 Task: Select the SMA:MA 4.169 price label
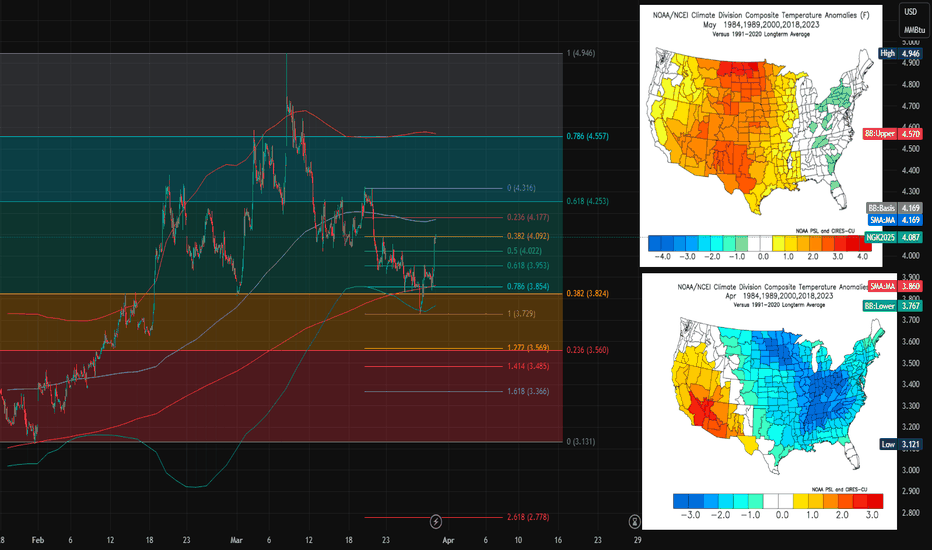[x=894, y=220]
